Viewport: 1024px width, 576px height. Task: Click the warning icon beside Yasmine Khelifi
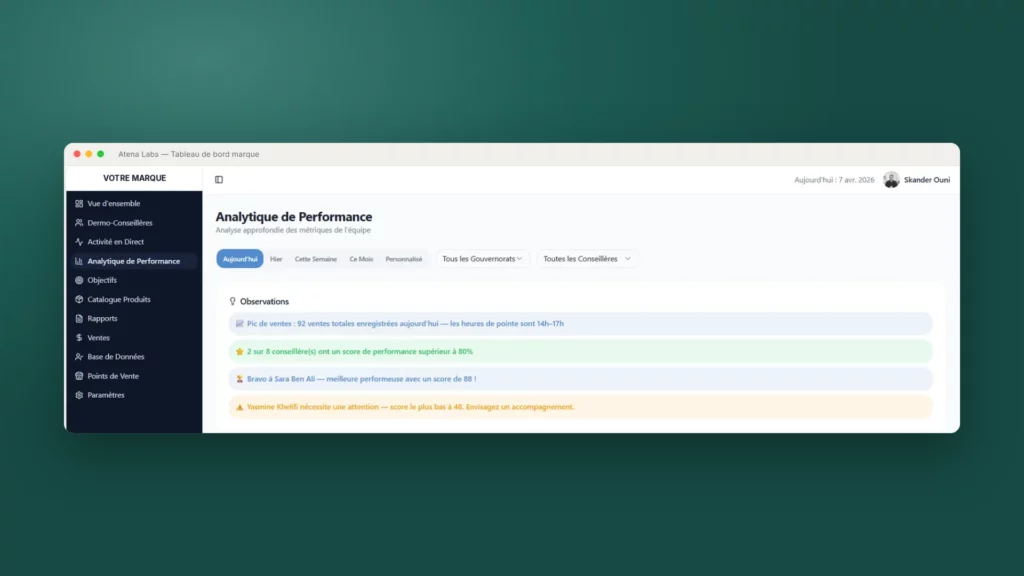240,407
